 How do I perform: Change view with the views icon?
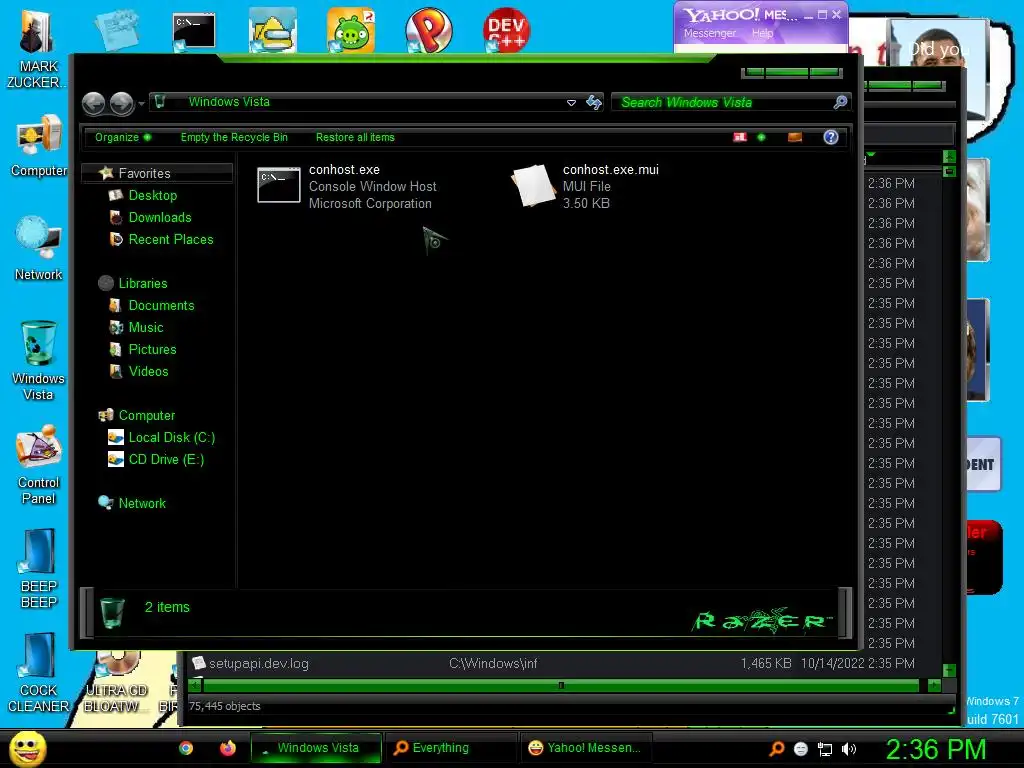coord(739,137)
